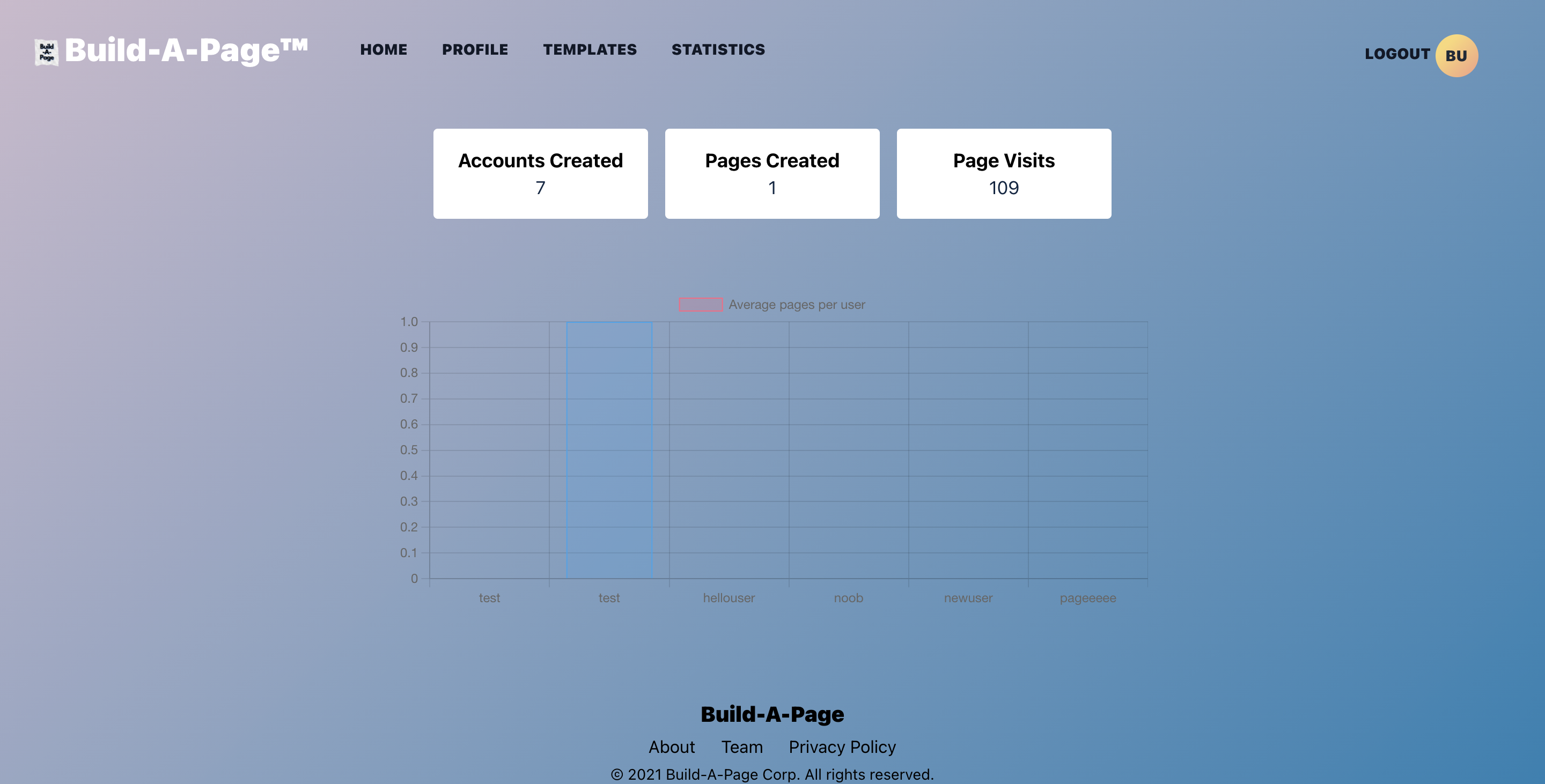Toggle the Average pages per user legend swatch
Image resolution: width=1545 pixels, height=784 pixels.
(x=701, y=305)
